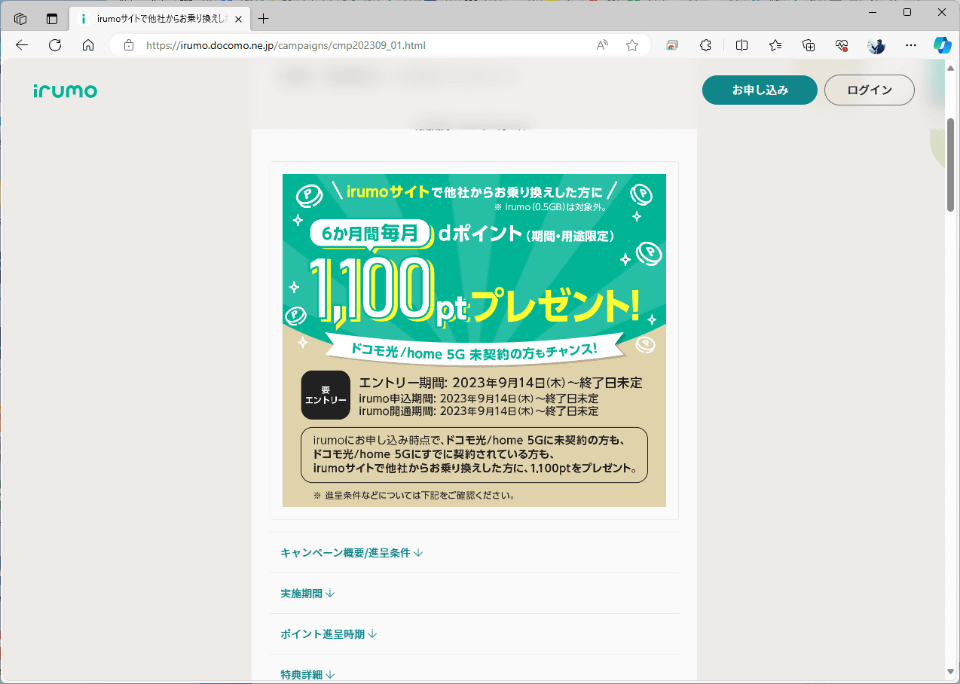Open the Favorites list
The height and width of the screenshot is (684, 960).
point(773,45)
